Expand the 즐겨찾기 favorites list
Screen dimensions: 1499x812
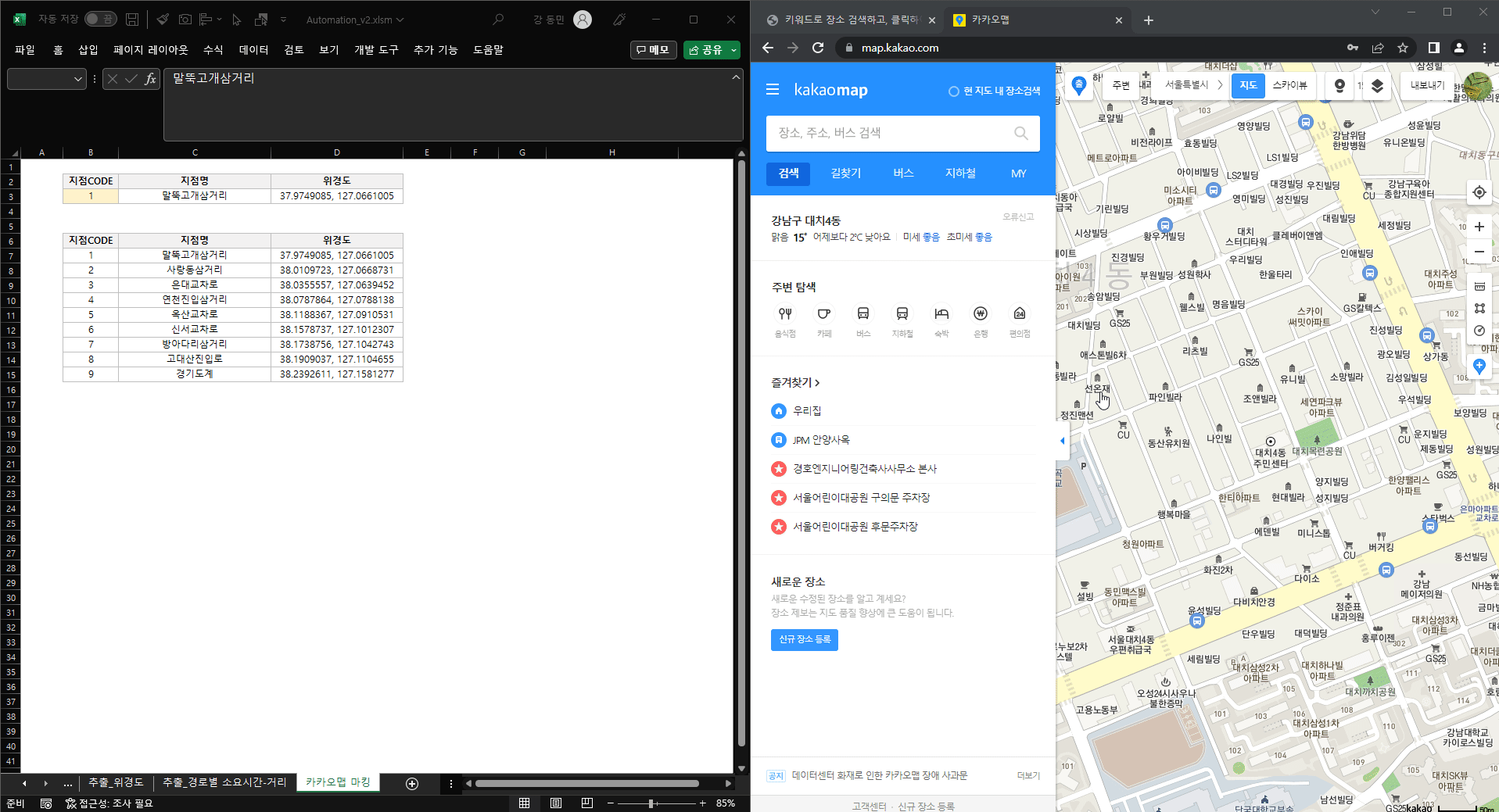pyautogui.click(x=795, y=382)
